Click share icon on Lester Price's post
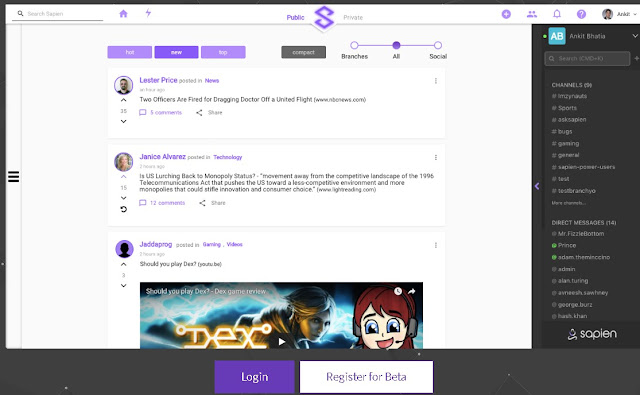Screen dimensions: 640x395 point(199,113)
